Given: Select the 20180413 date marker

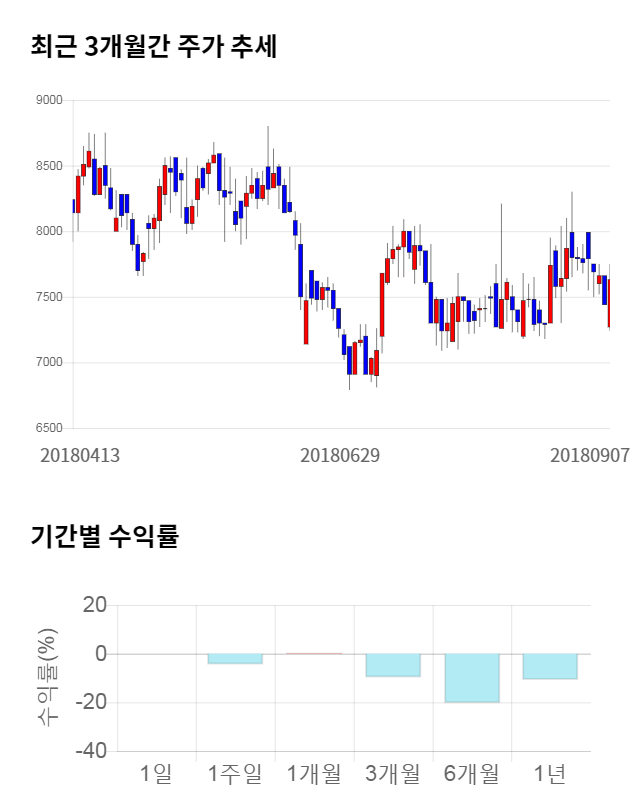Looking at the screenshot, I should pos(80,455).
